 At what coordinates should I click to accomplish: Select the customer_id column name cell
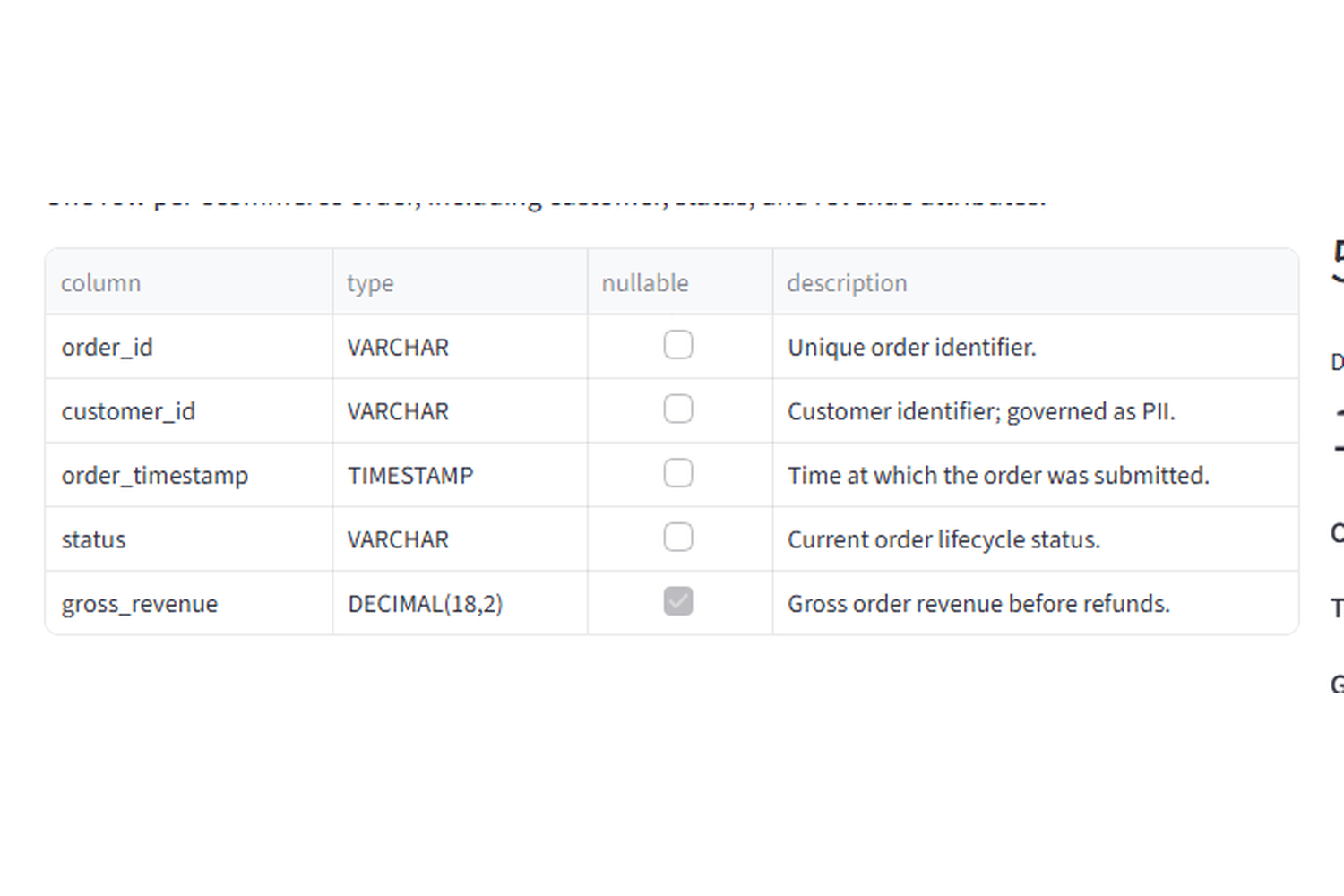click(x=189, y=411)
